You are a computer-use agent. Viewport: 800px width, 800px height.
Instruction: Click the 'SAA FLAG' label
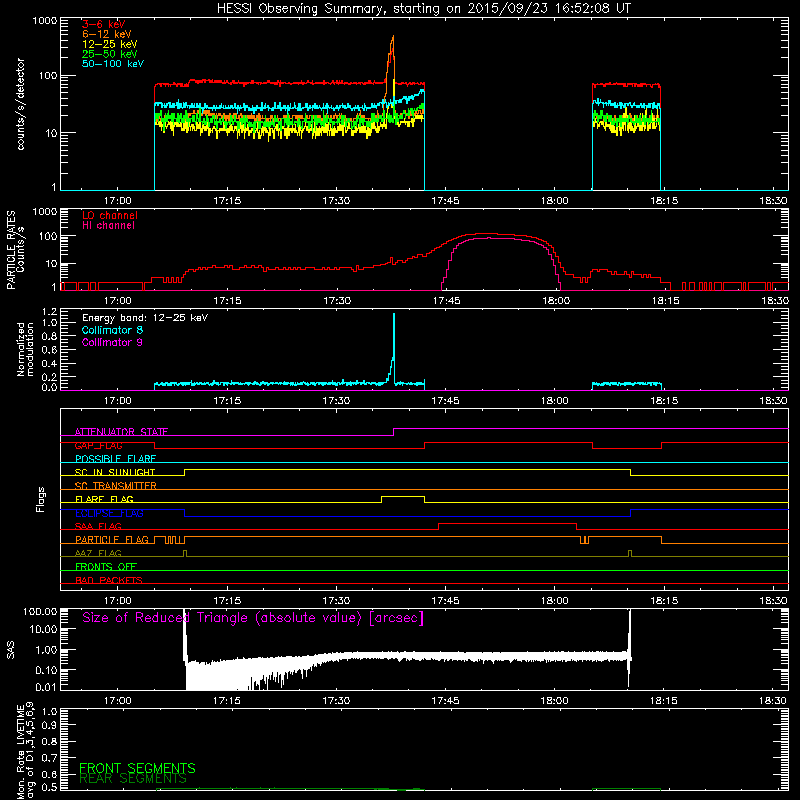pos(98,526)
